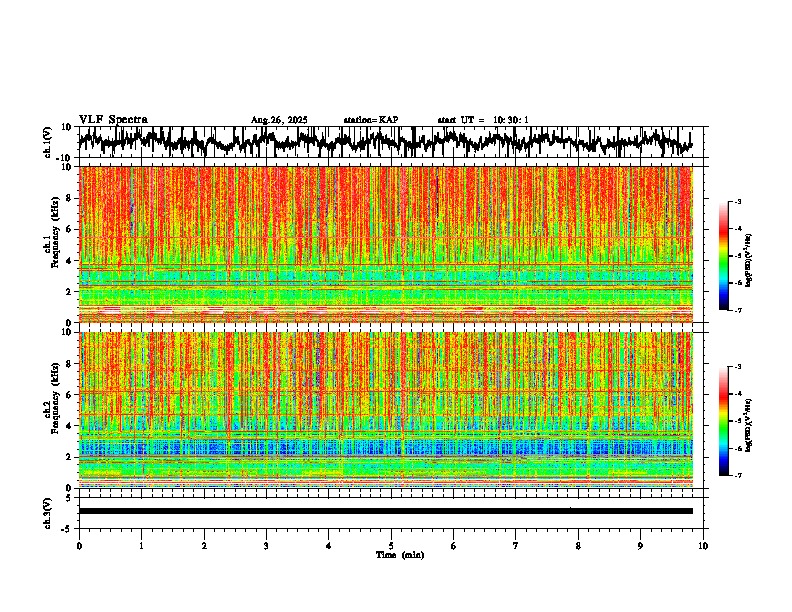Click the "5" tick on the ch.3(V) axis
Viewport: 792px width, 612px height.
tap(70, 498)
